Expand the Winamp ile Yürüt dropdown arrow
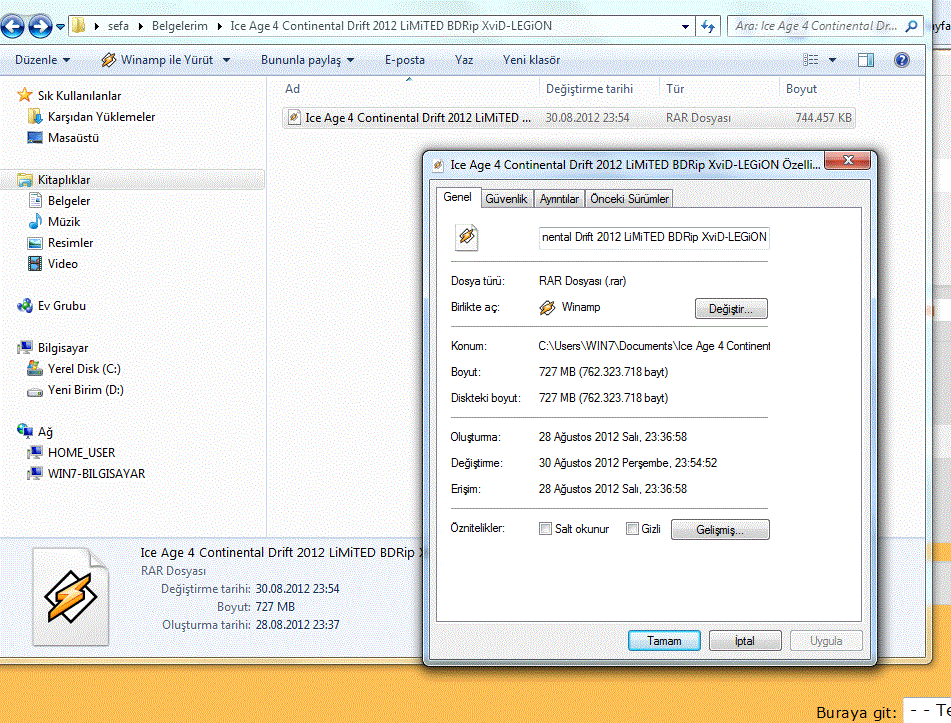Image resolution: width=951 pixels, height=723 pixels. point(226,60)
